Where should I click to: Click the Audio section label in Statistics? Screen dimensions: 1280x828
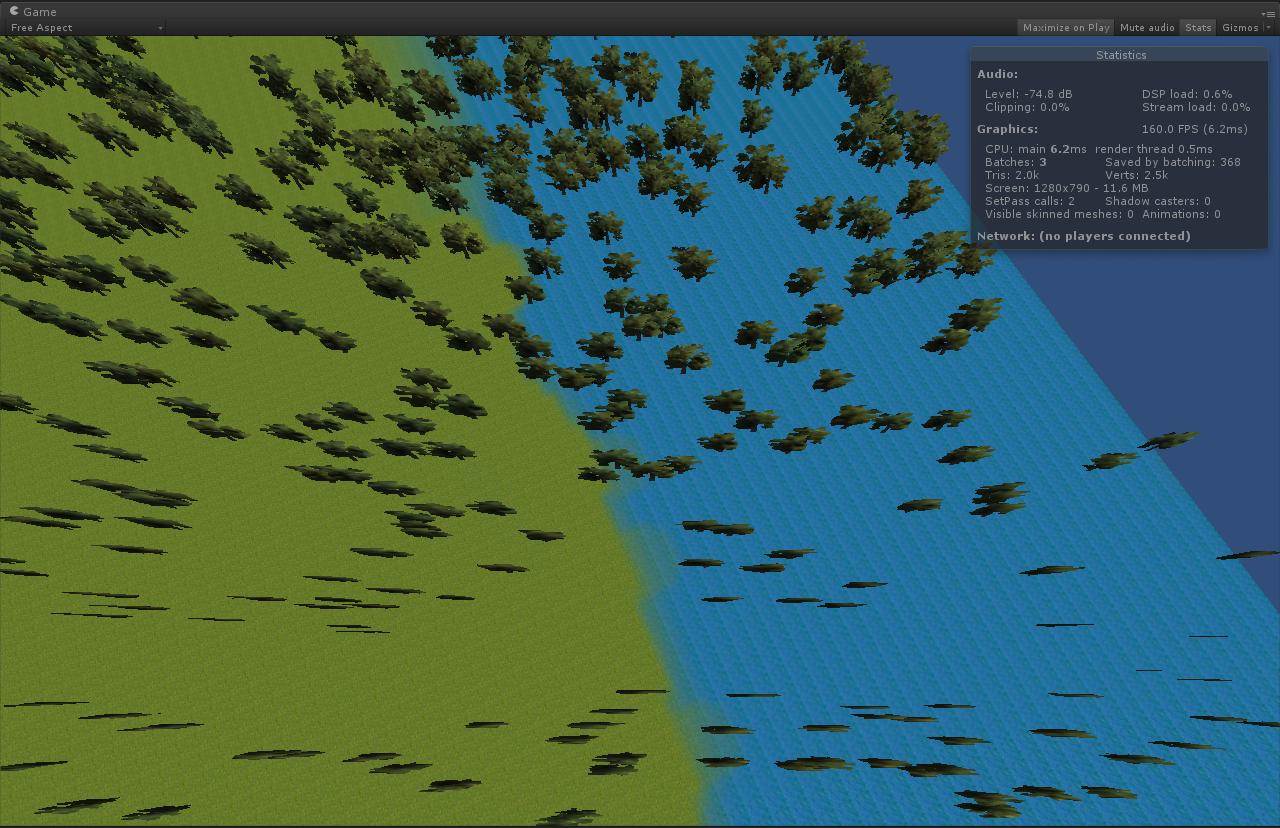pyautogui.click(x=999, y=73)
